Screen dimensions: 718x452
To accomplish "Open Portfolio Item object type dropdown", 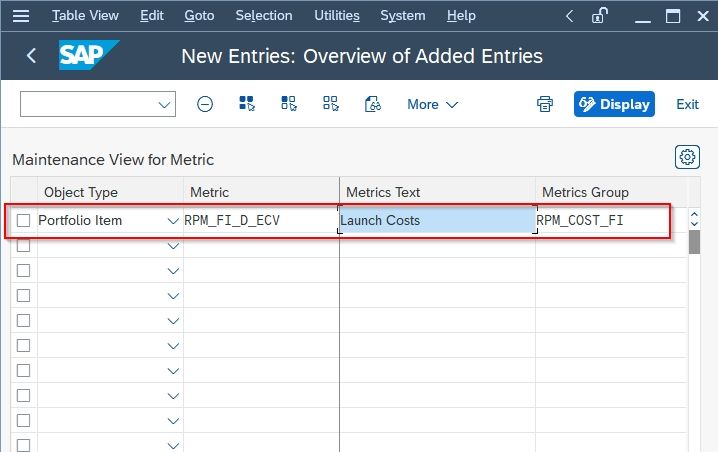I will click(x=173, y=221).
